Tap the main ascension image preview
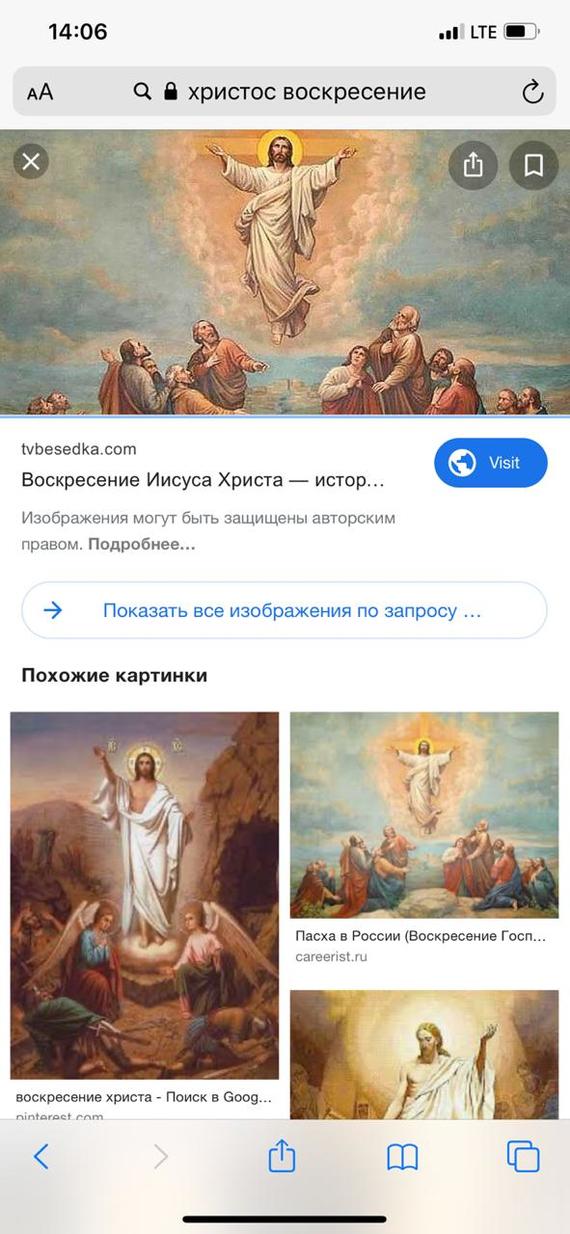This screenshot has width=570, height=1234. point(285,272)
